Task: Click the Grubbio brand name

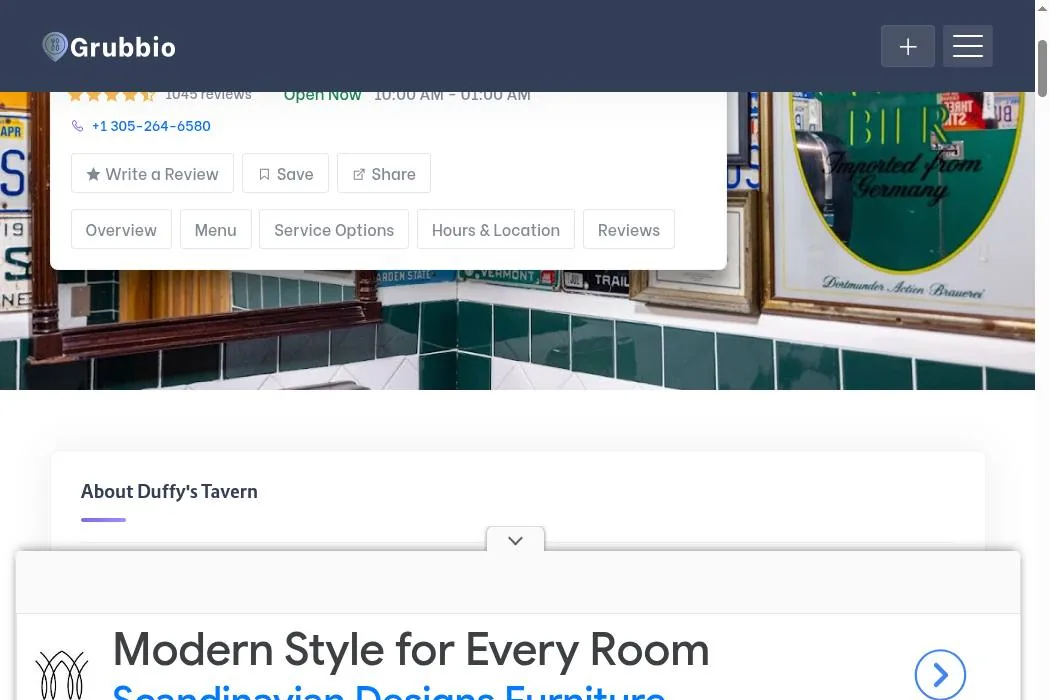Action: click(123, 47)
